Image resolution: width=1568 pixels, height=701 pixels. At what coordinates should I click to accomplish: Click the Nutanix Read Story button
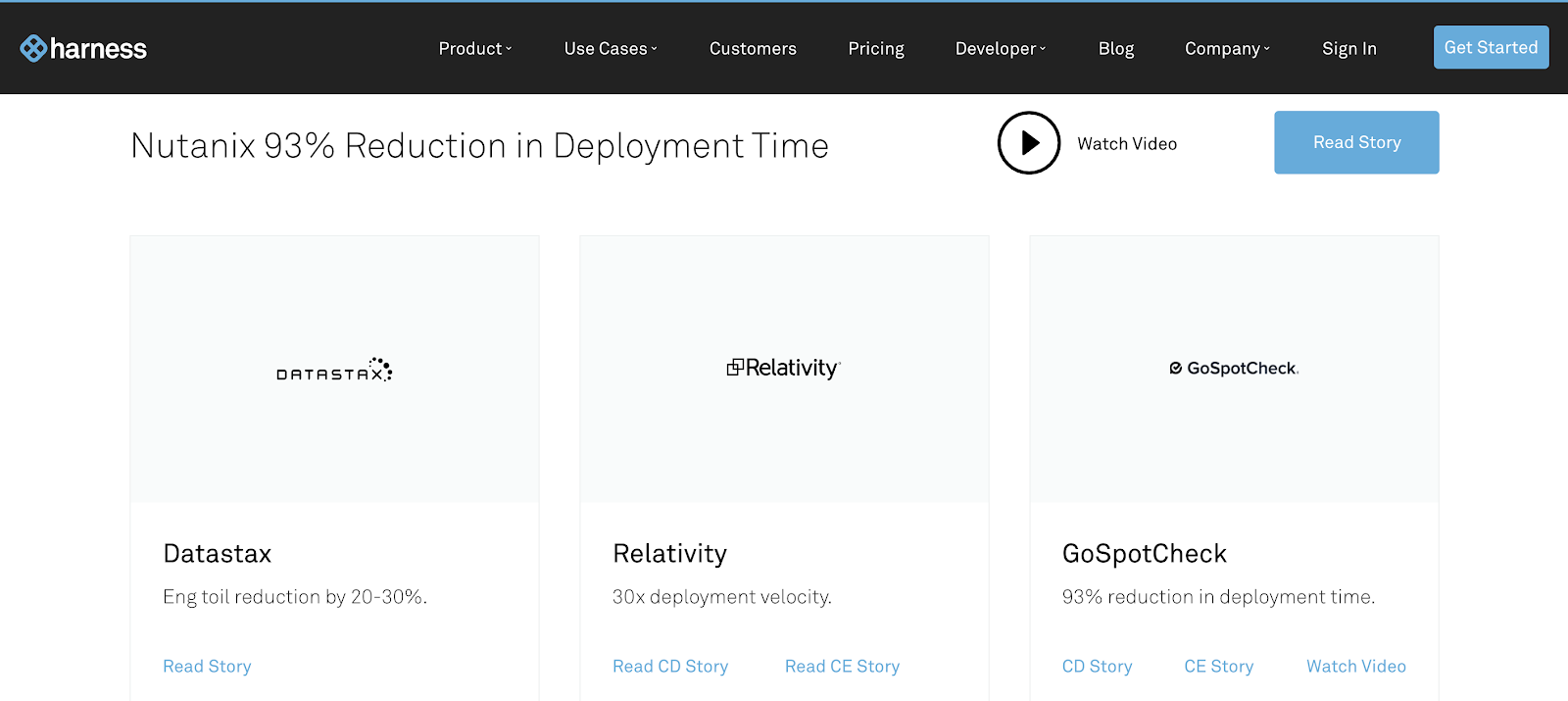[1356, 142]
